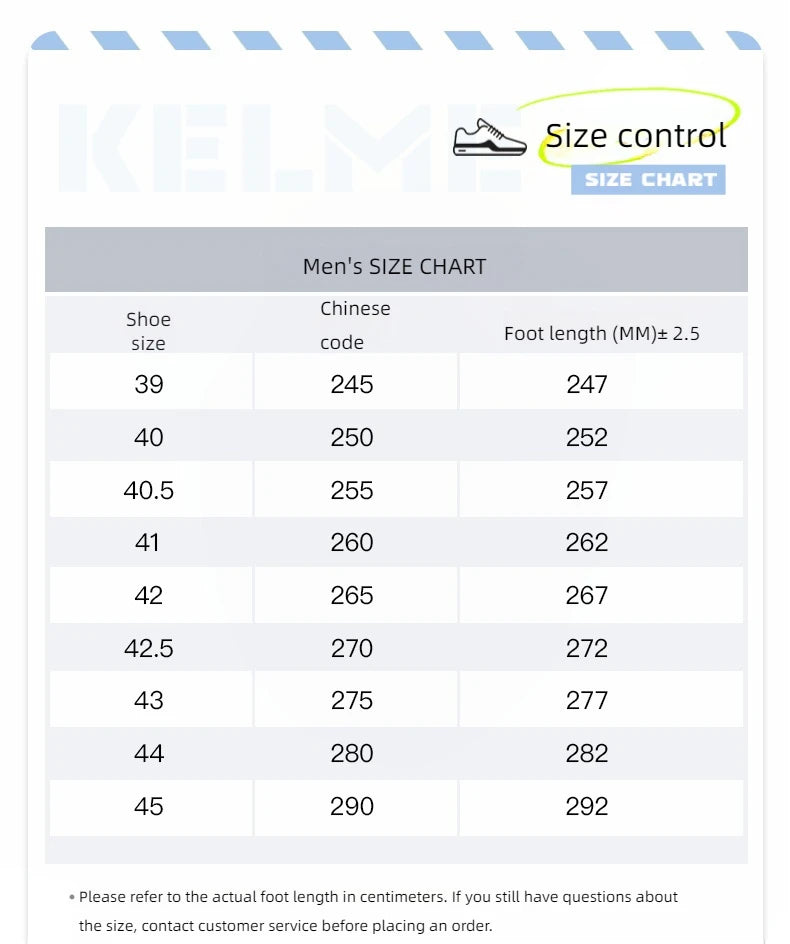Screen dimensions: 790x944
Task: Click foot length 277 cell
Action: pyautogui.click(x=587, y=700)
